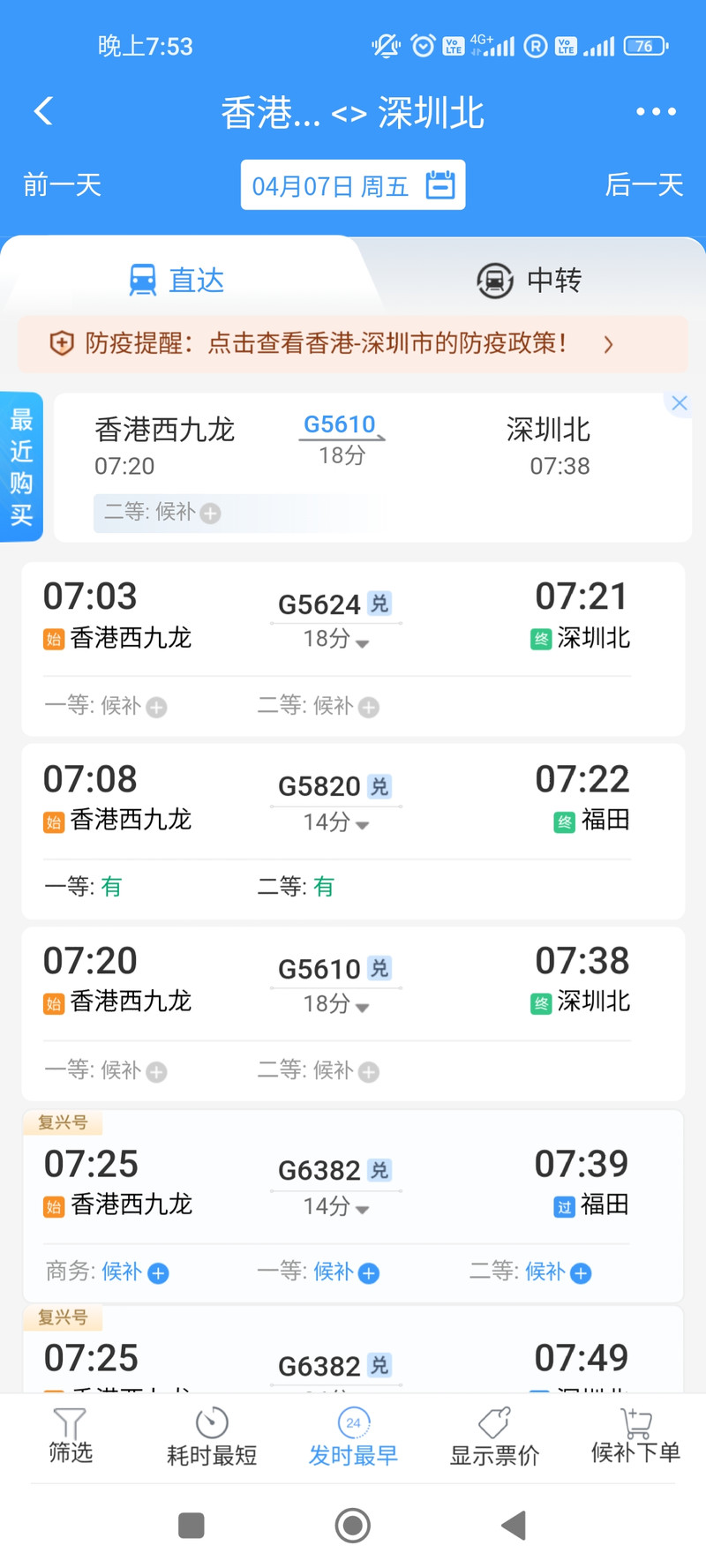Expand G5820 14分 stop details
The width and height of the screenshot is (706, 1568).
click(x=336, y=822)
